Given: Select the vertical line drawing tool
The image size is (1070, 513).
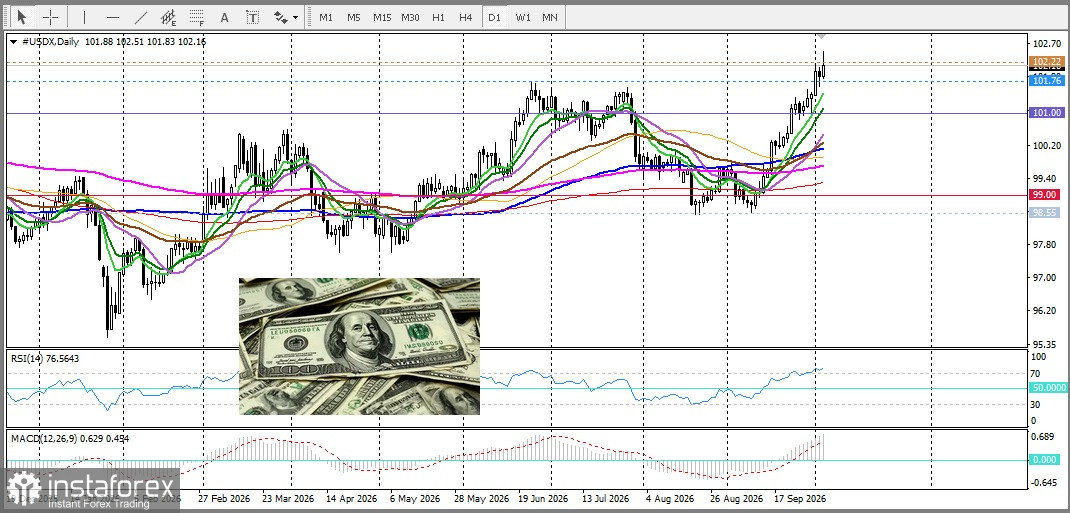Looking at the screenshot, I should pos(84,17).
